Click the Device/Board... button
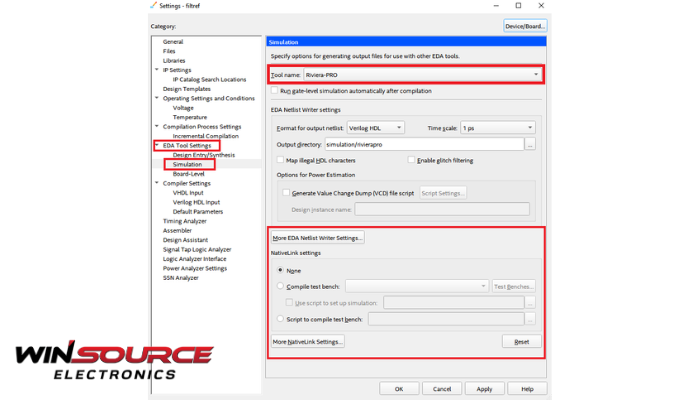Image resolution: width=700 pixels, height=400 pixels. 525,26
